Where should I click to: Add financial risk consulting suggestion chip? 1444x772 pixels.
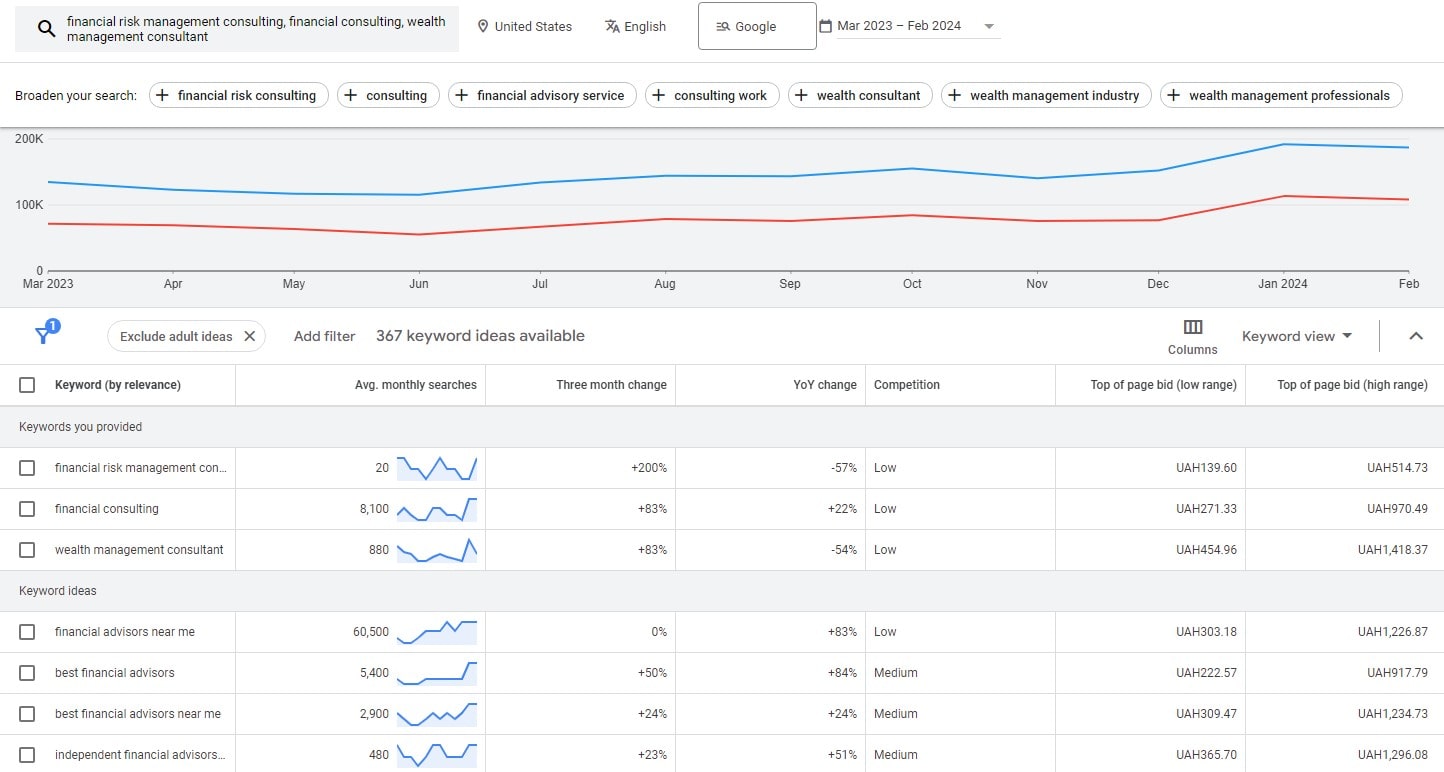tap(238, 95)
